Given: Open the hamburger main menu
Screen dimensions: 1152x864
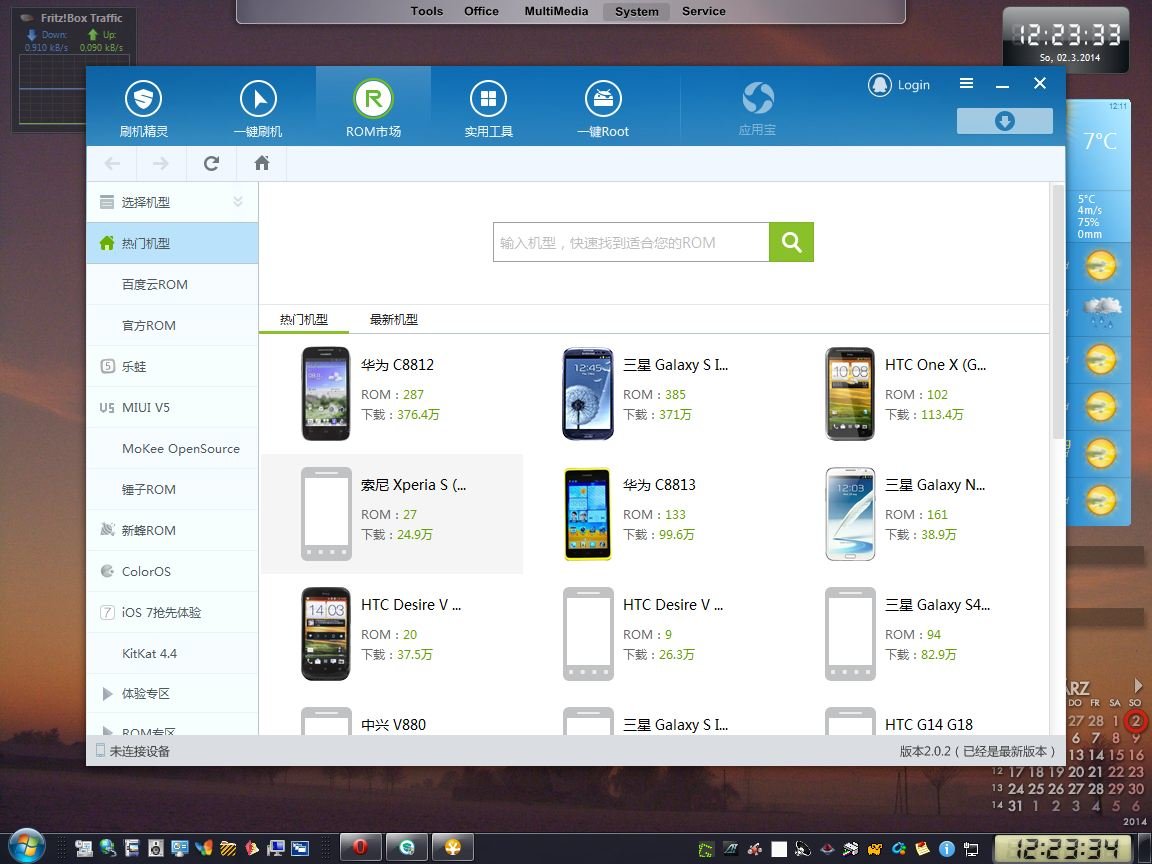Looking at the screenshot, I should click(966, 84).
